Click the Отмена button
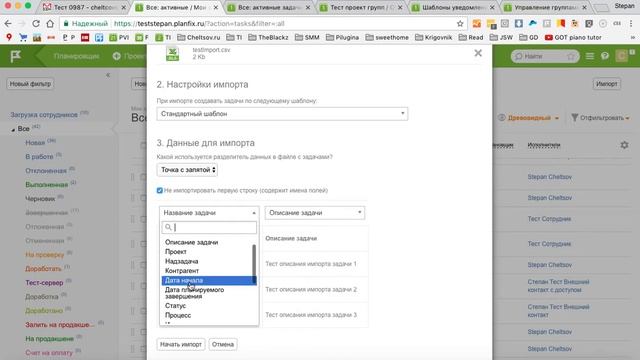Image resolution: width=640 pixels, height=360 pixels. click(223, 344)
